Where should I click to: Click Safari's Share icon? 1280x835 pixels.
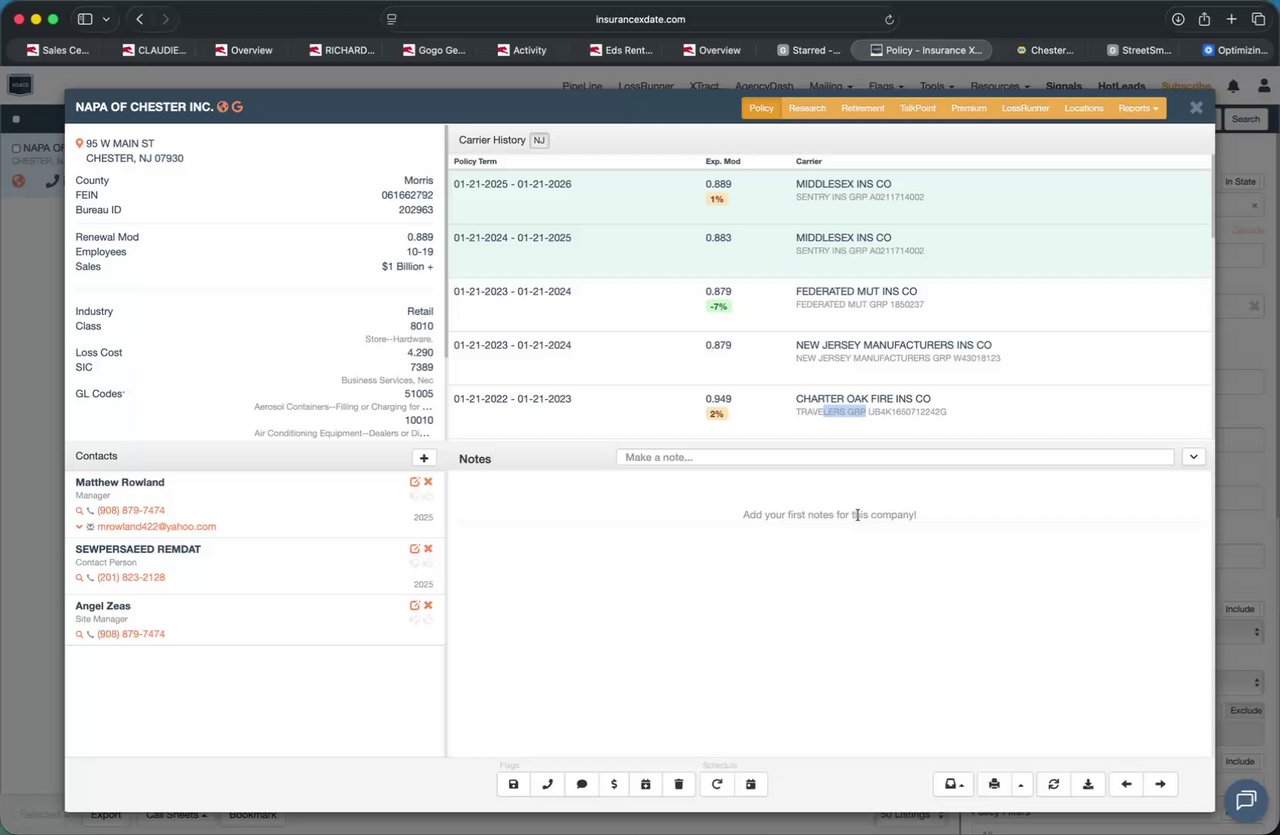point(1205,19)
